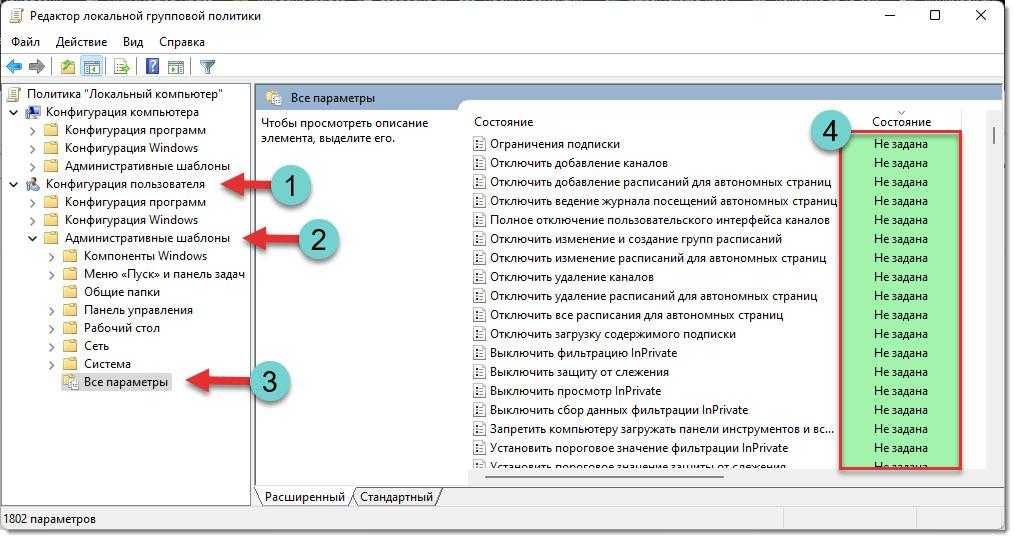Click the vertical scrollbar thumb of policy list
Screen dimensions: 1015x540
[x=994, y=135]
